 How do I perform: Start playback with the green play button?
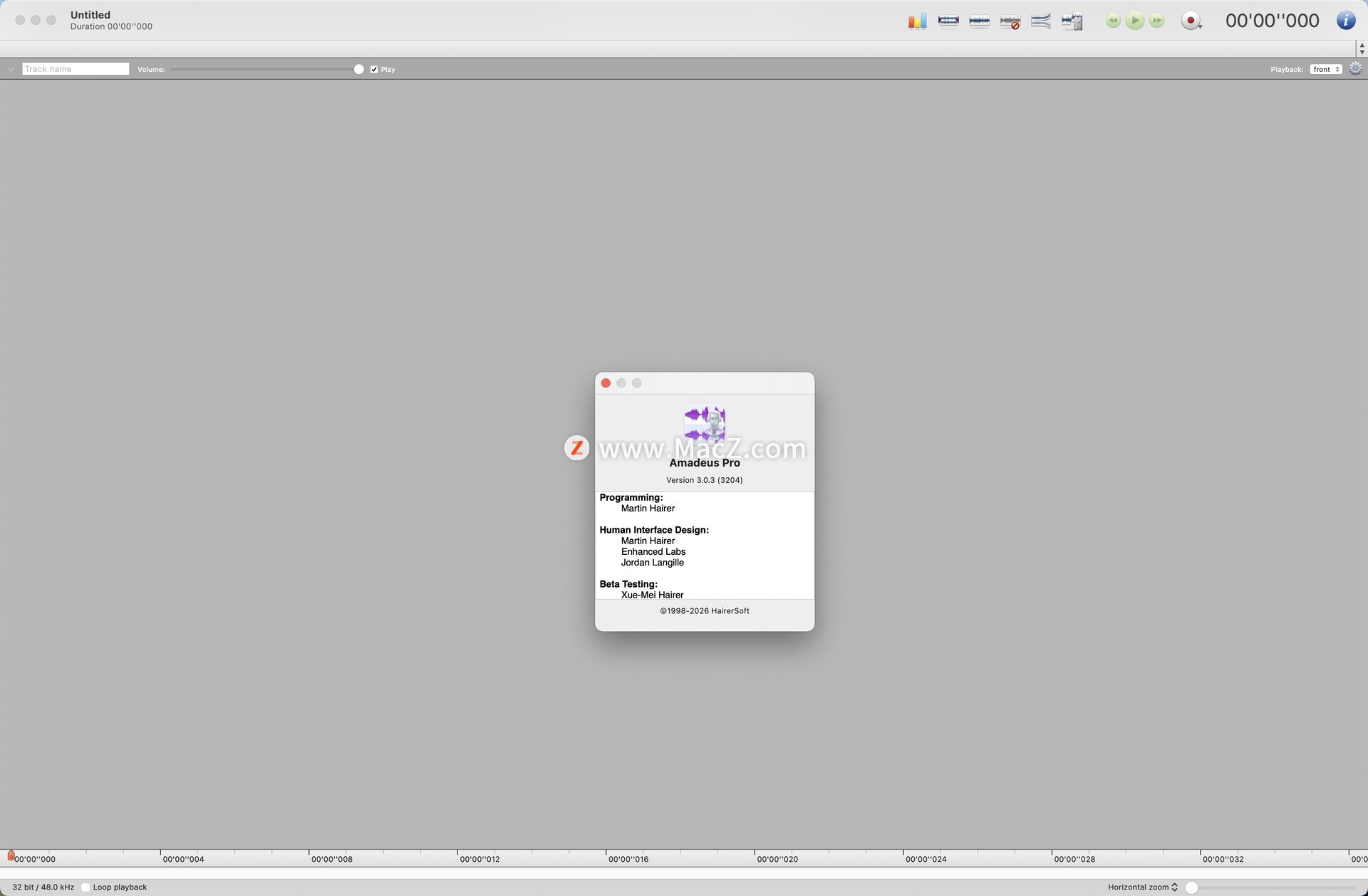[x=1135, y=21]
